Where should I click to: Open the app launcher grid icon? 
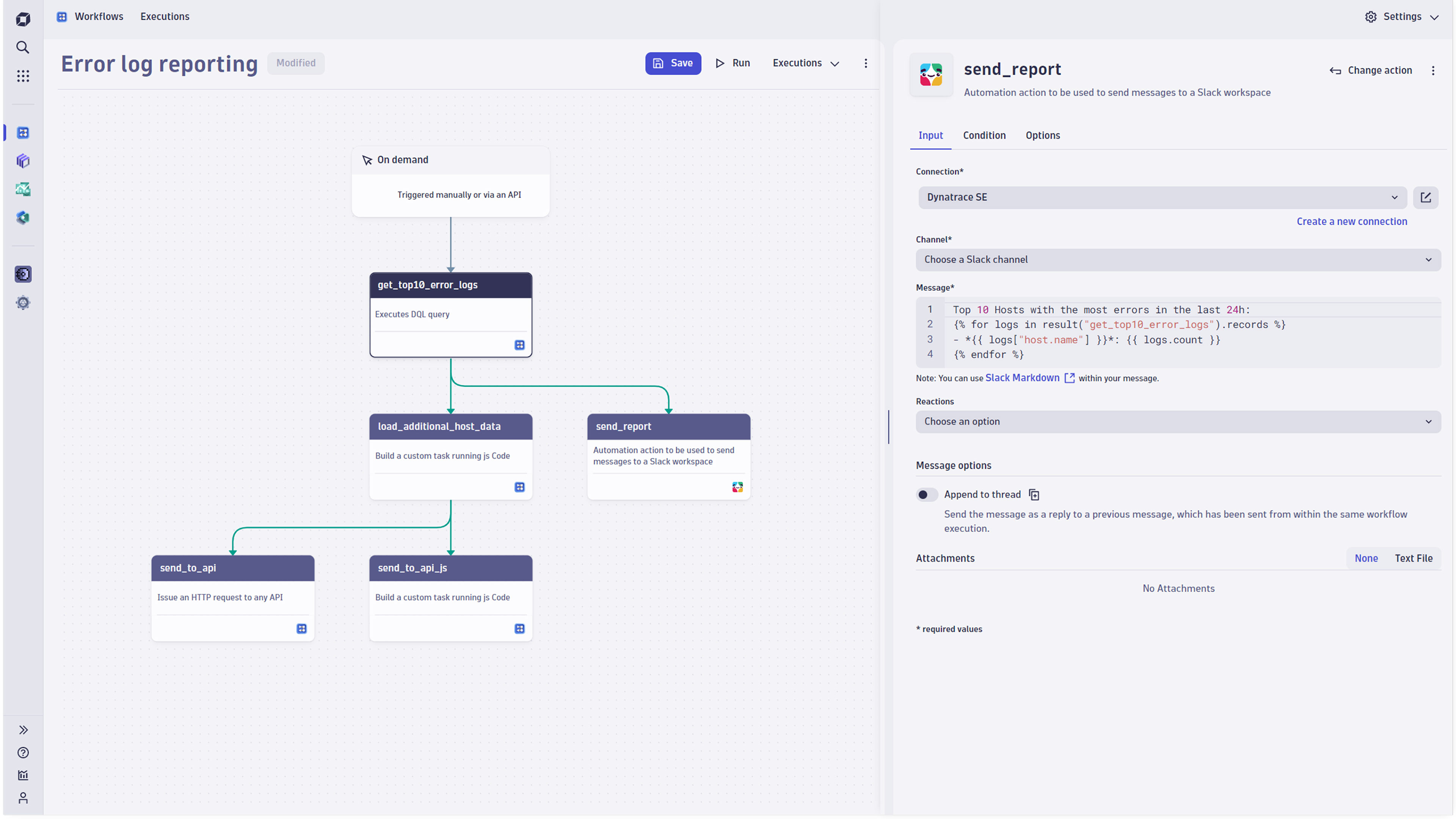[23, 76]
